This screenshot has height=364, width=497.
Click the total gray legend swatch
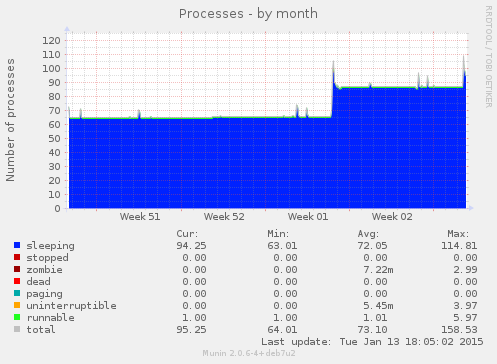(x=17, y=329)
